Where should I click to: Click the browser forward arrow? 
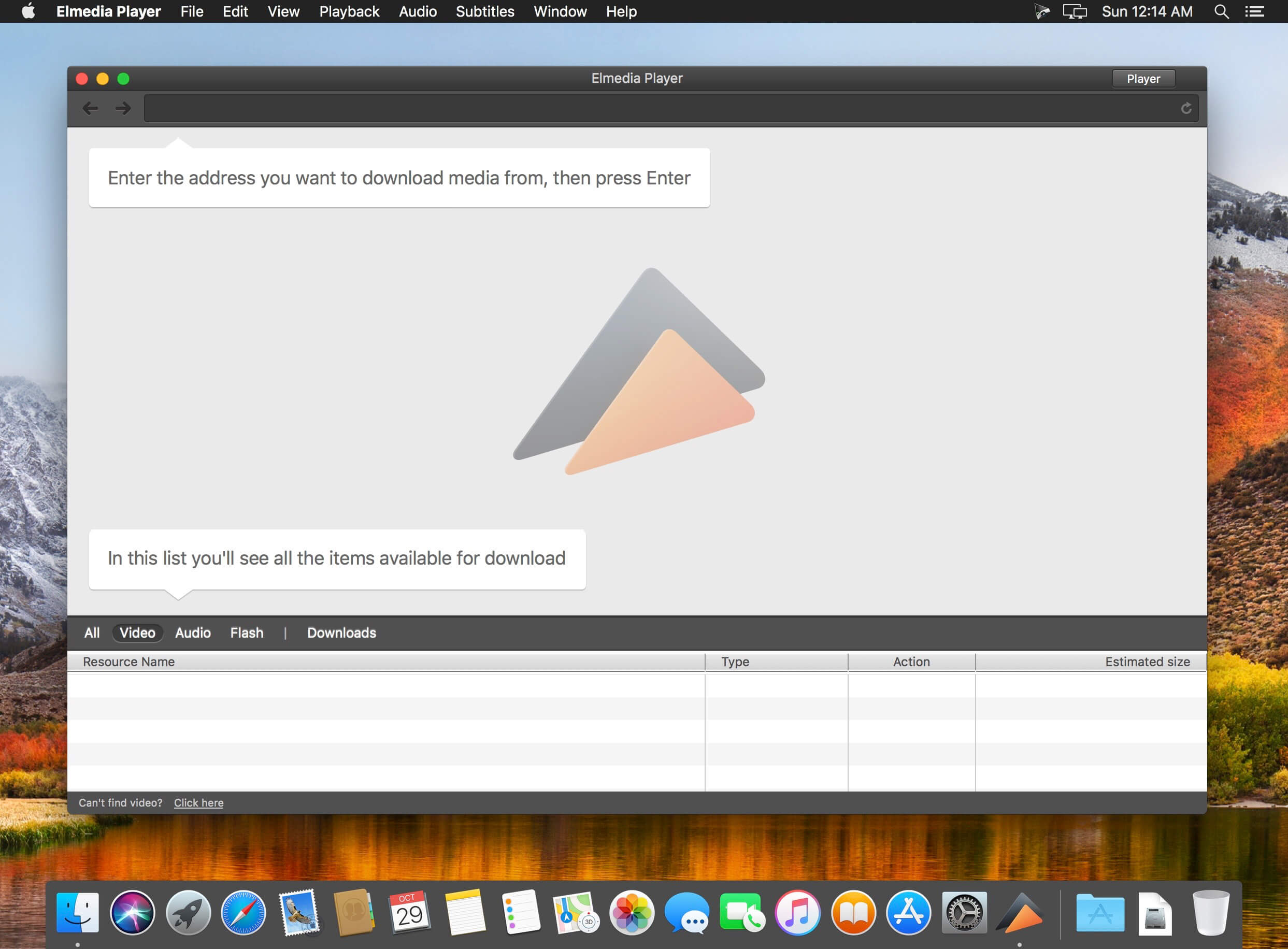122,108
